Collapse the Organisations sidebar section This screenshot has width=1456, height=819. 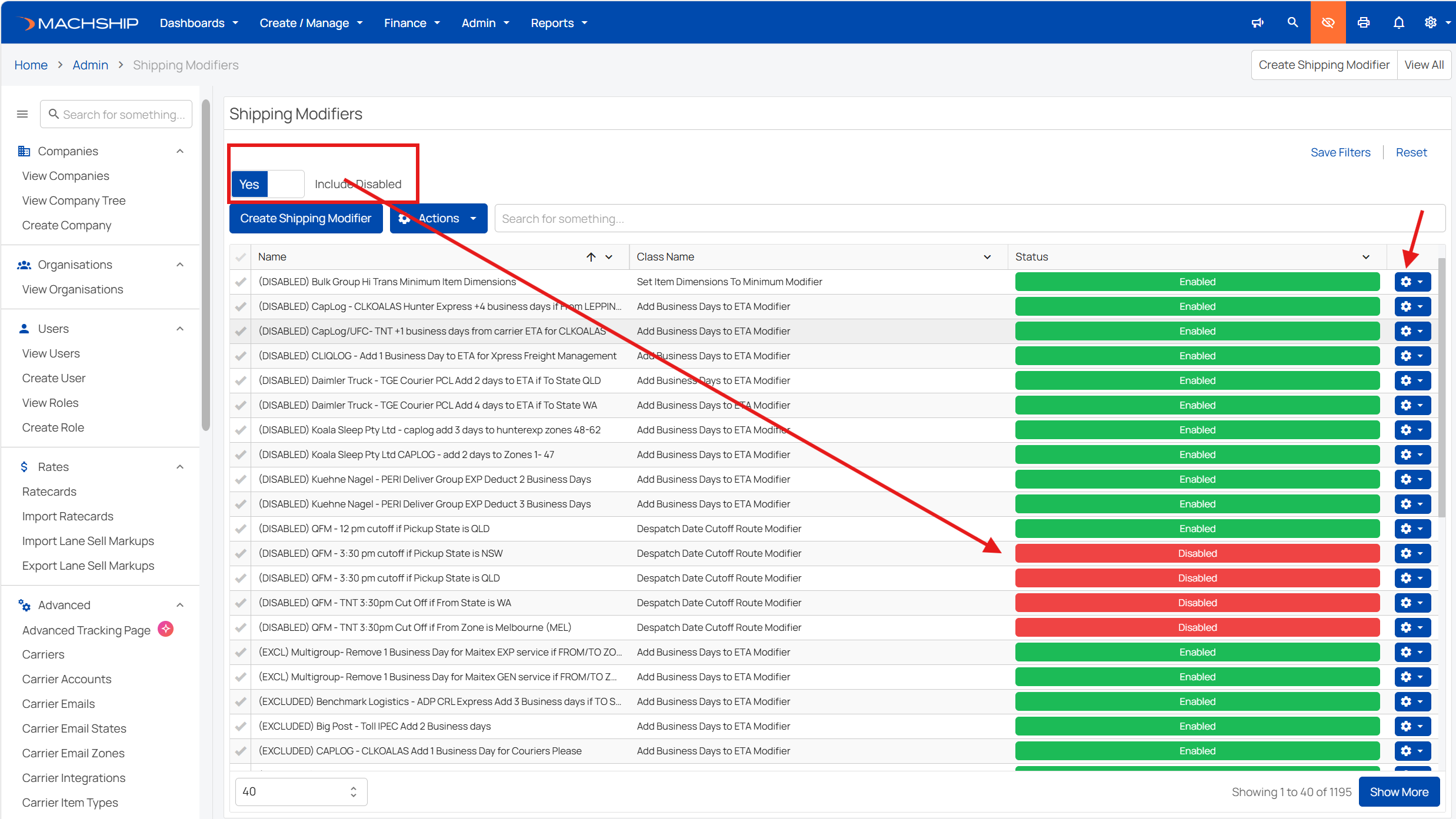pos(180,265)
